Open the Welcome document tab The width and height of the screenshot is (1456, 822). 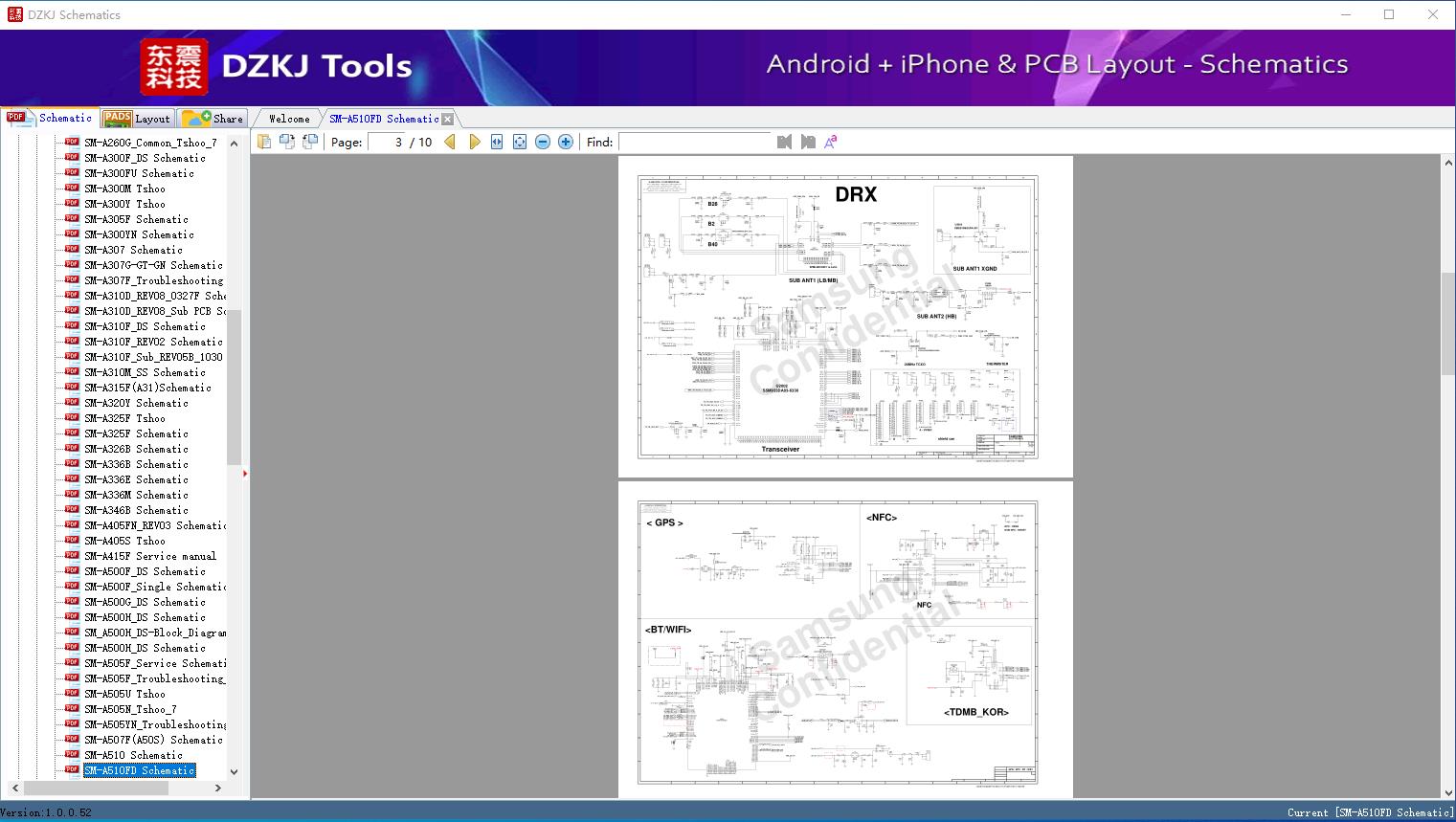pyautogui.click(x=289, y=119)
